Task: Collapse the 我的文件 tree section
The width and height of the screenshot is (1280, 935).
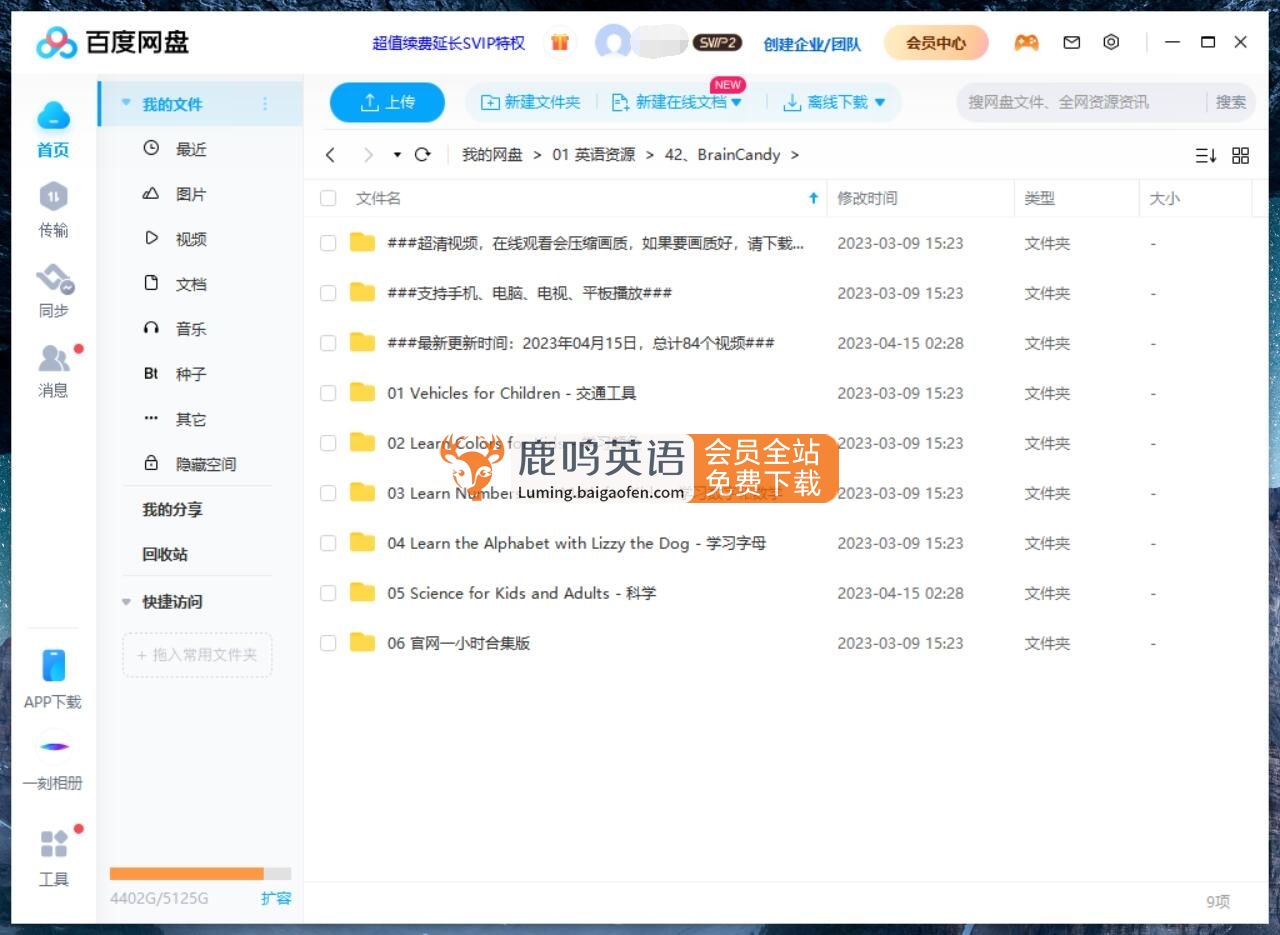Action: point(126,103)
